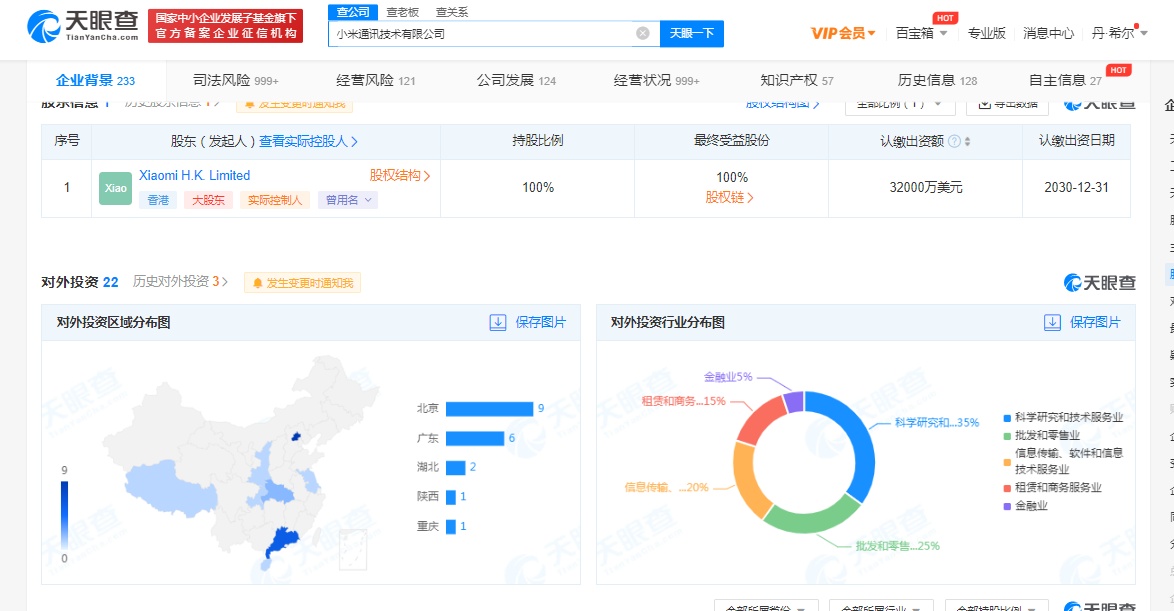Open 历史对外投资 3 link
The image size is (1174, 611).
pos(180,282)
